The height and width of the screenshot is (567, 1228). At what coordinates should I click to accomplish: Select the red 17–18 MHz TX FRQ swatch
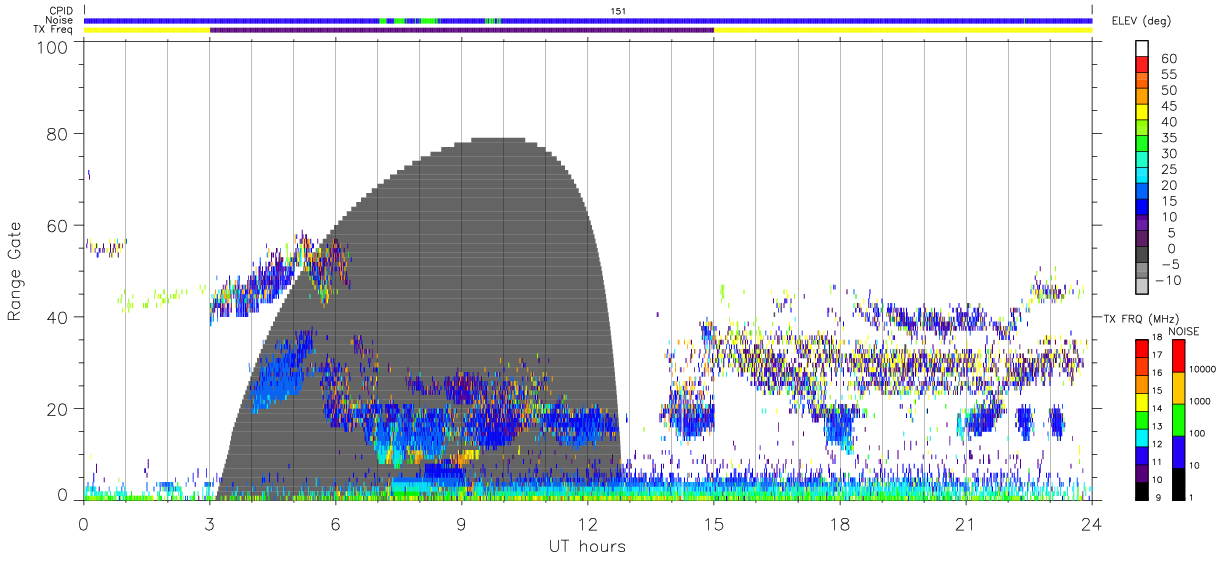(1142, 349)
